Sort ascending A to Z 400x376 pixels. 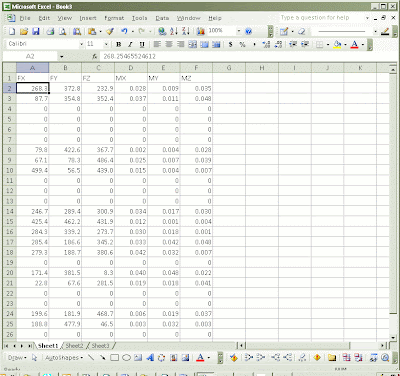click(174, 31)
